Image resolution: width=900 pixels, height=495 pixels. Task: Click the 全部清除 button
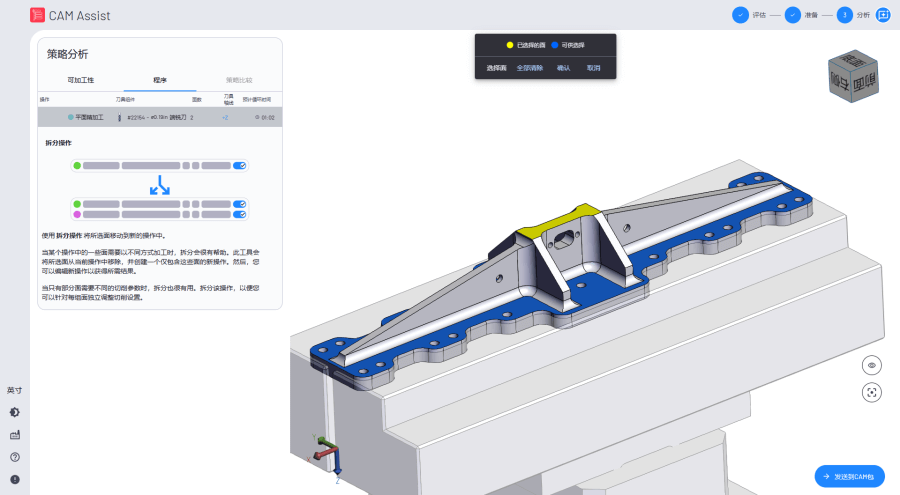point(529,68)
